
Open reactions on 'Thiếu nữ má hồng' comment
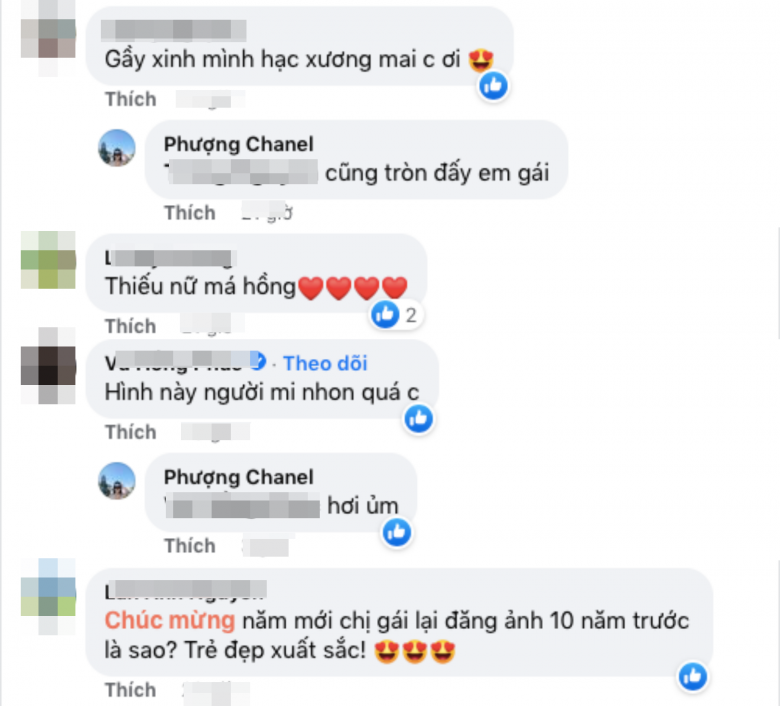pyautogui.click(x=396, y=315)
